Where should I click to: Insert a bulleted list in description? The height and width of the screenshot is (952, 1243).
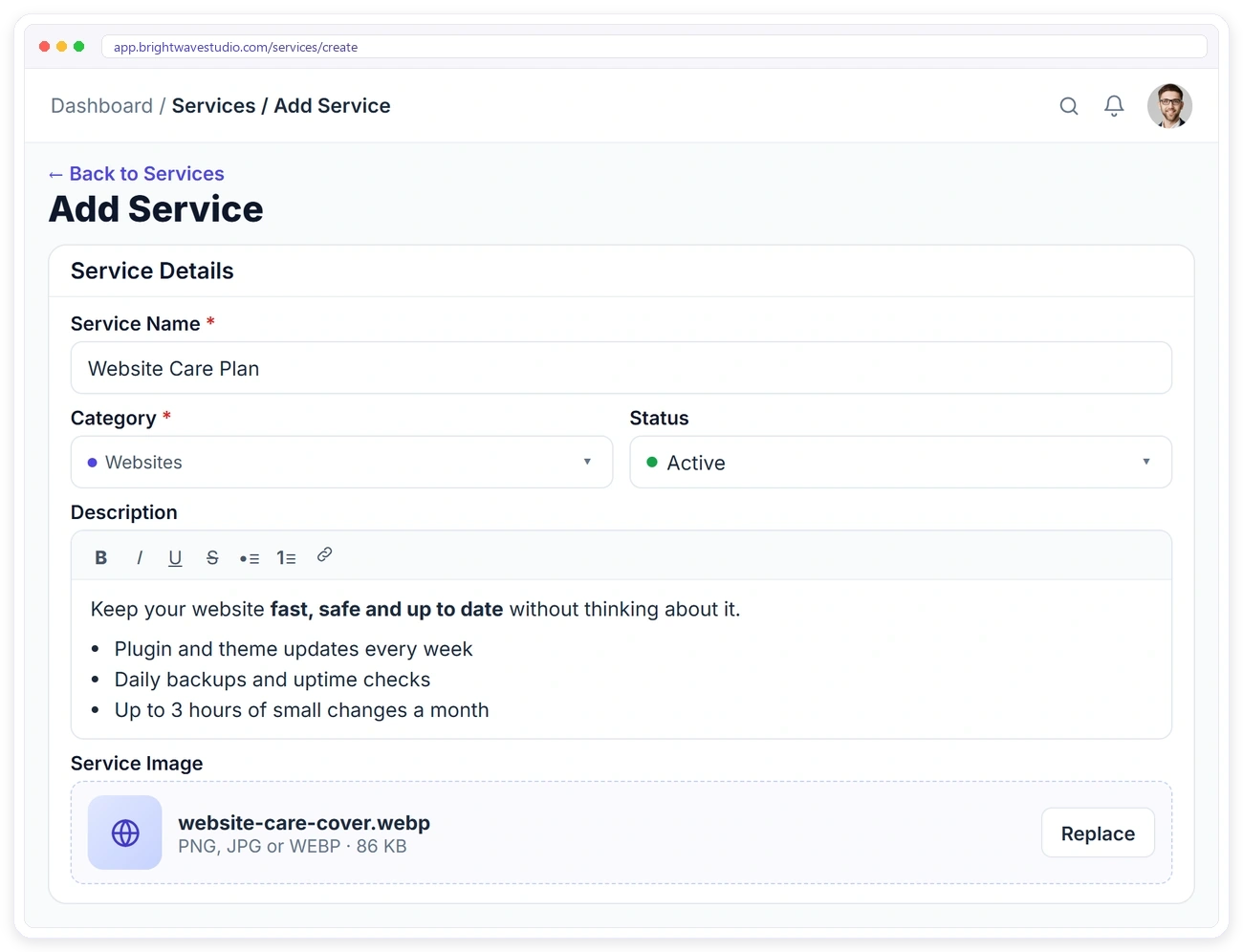(250, 557)
